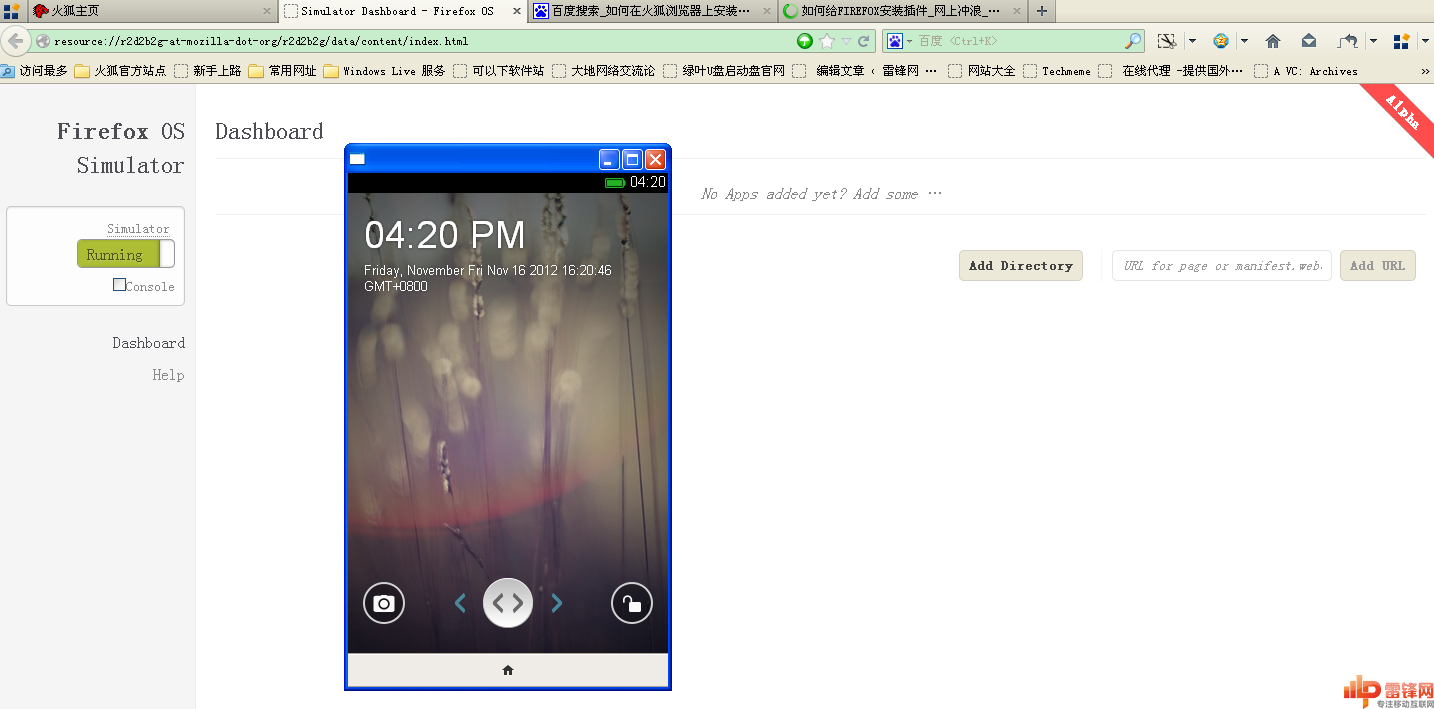
Task: Go to the browser home page icon
Action: [1273, 41]
